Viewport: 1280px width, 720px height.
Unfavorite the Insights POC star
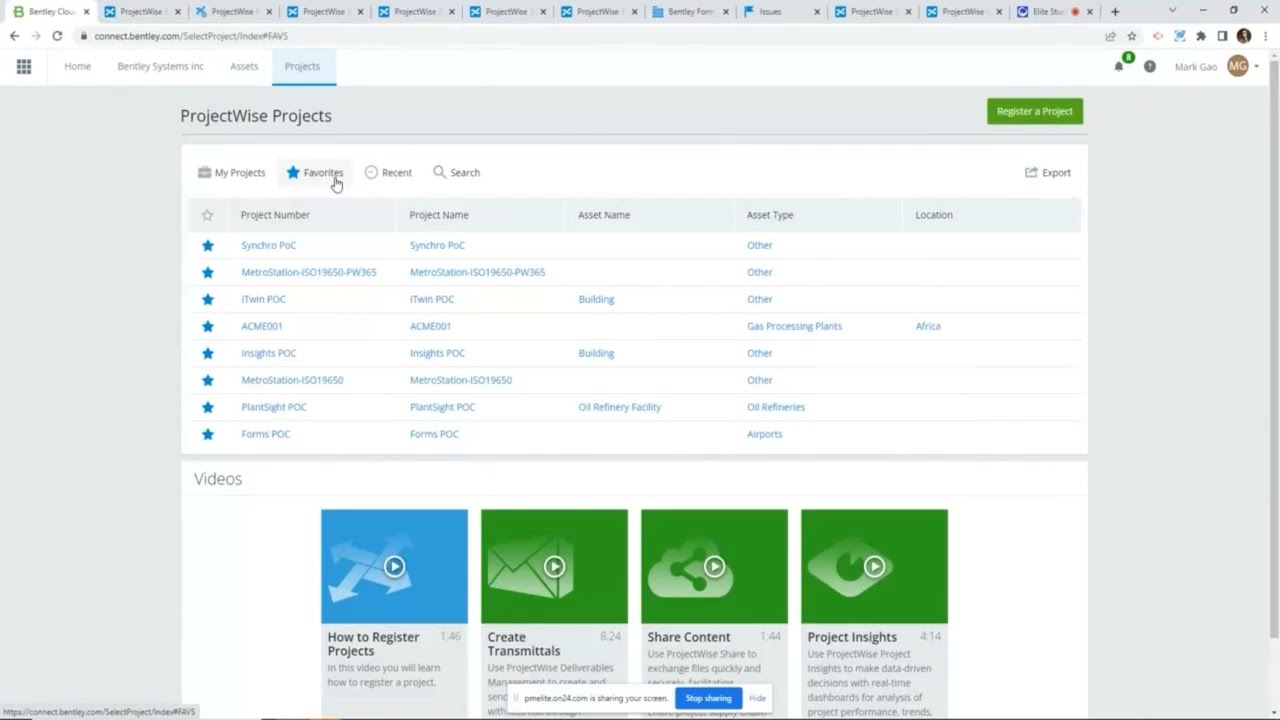pos(208,353)
